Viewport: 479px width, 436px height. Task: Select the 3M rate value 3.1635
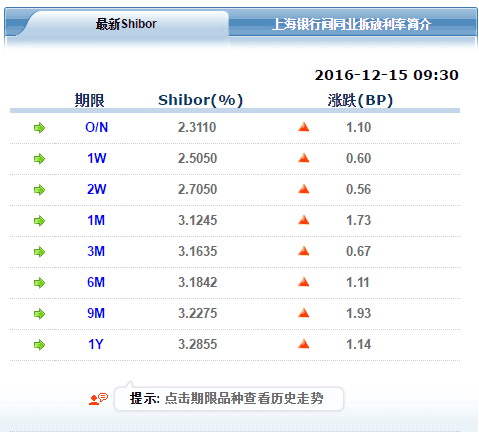[197, 251]
